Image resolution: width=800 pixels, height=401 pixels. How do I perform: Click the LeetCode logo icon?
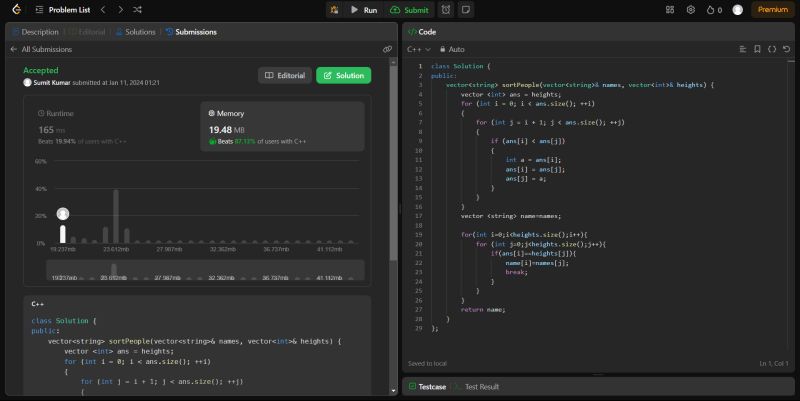point(16,9)
